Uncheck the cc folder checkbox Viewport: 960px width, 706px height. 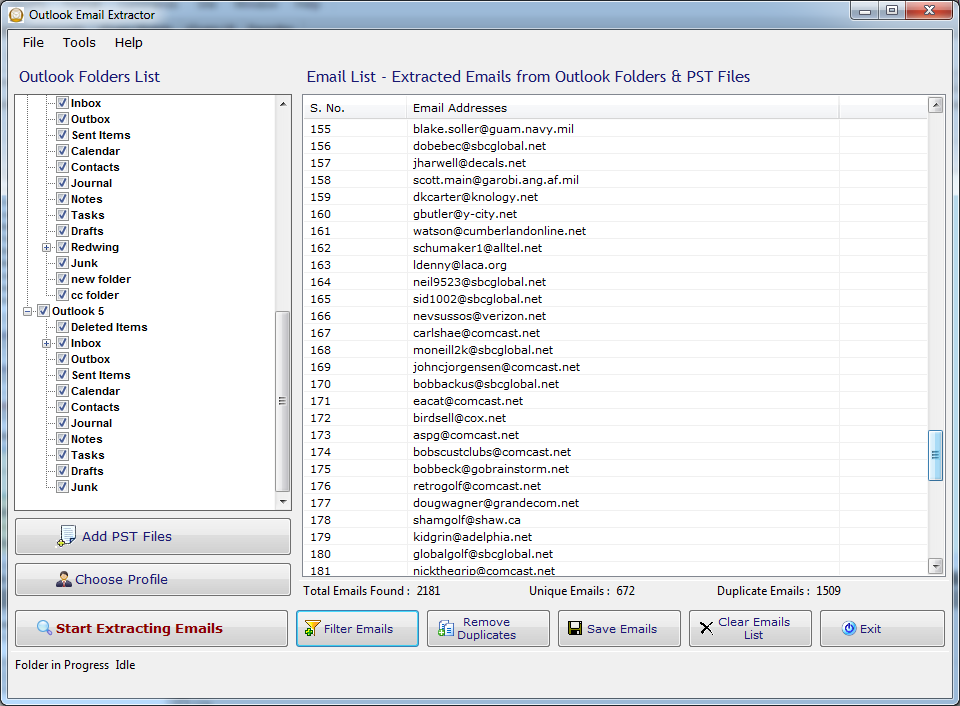click(x=62, y=295)
